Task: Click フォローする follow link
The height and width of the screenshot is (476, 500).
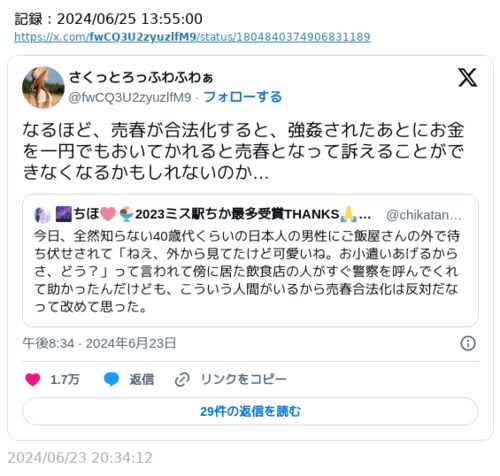Action: (243, 97)
